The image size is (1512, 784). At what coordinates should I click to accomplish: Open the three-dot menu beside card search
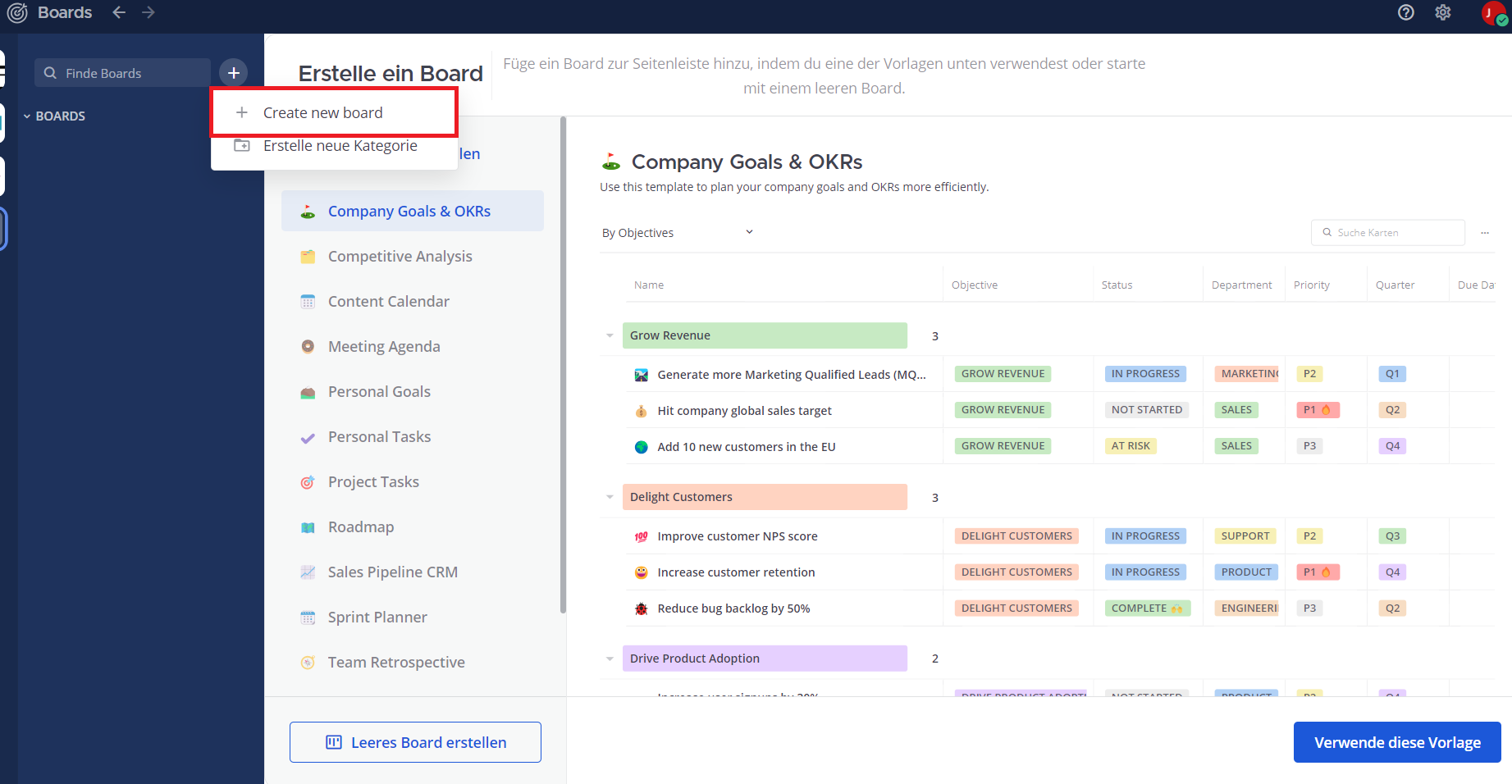[1484, 233]
